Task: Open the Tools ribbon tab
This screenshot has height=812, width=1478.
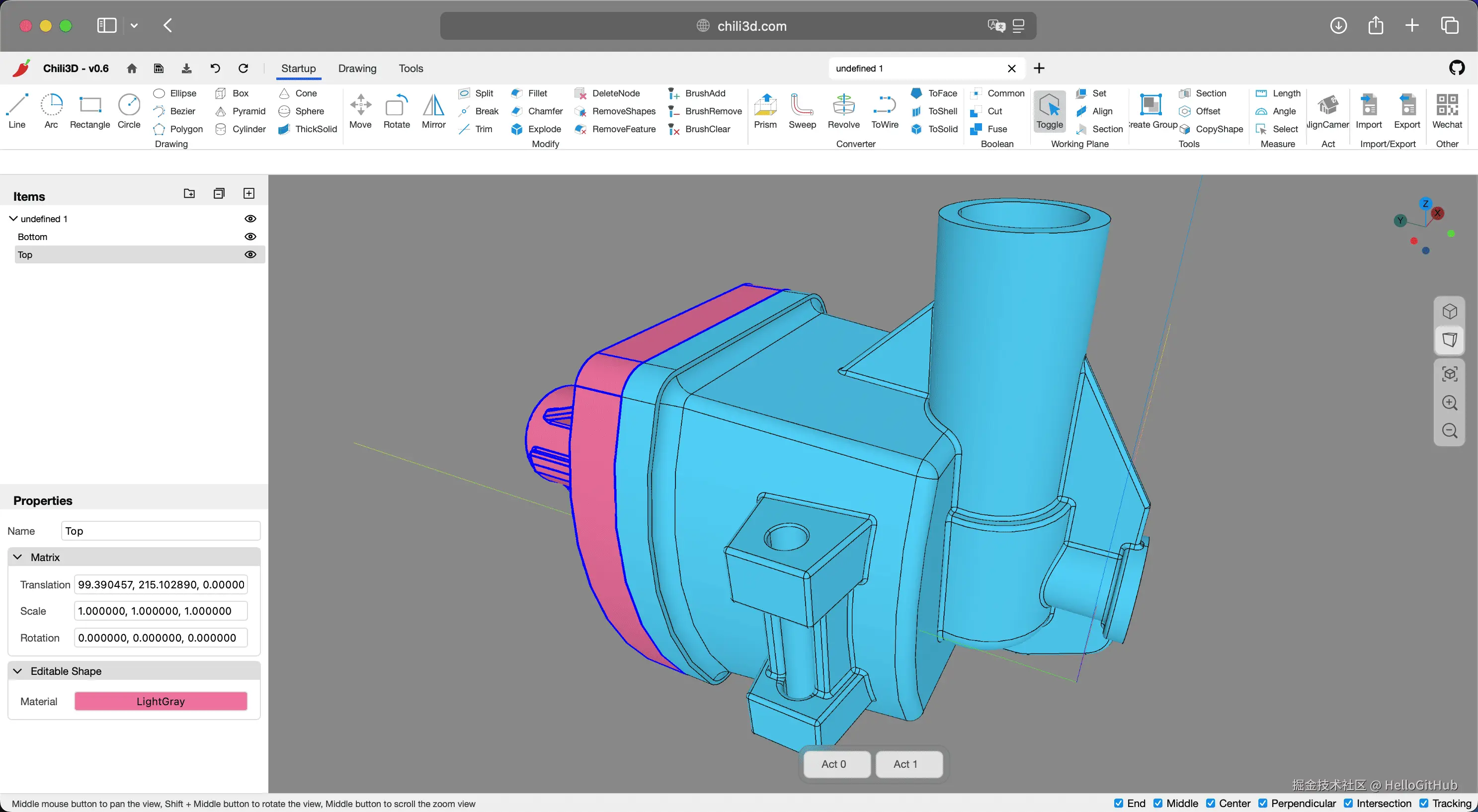Action: (x=411, y=68)
